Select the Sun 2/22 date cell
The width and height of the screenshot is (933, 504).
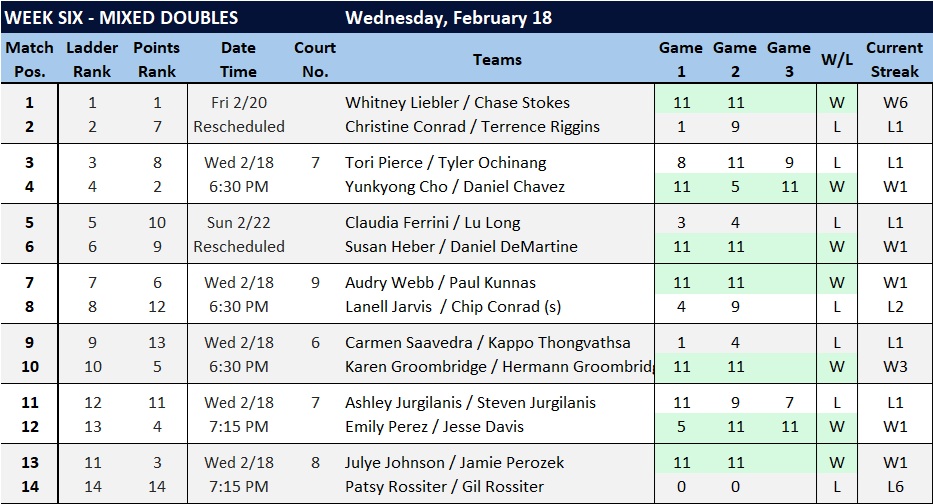point(238,222)
